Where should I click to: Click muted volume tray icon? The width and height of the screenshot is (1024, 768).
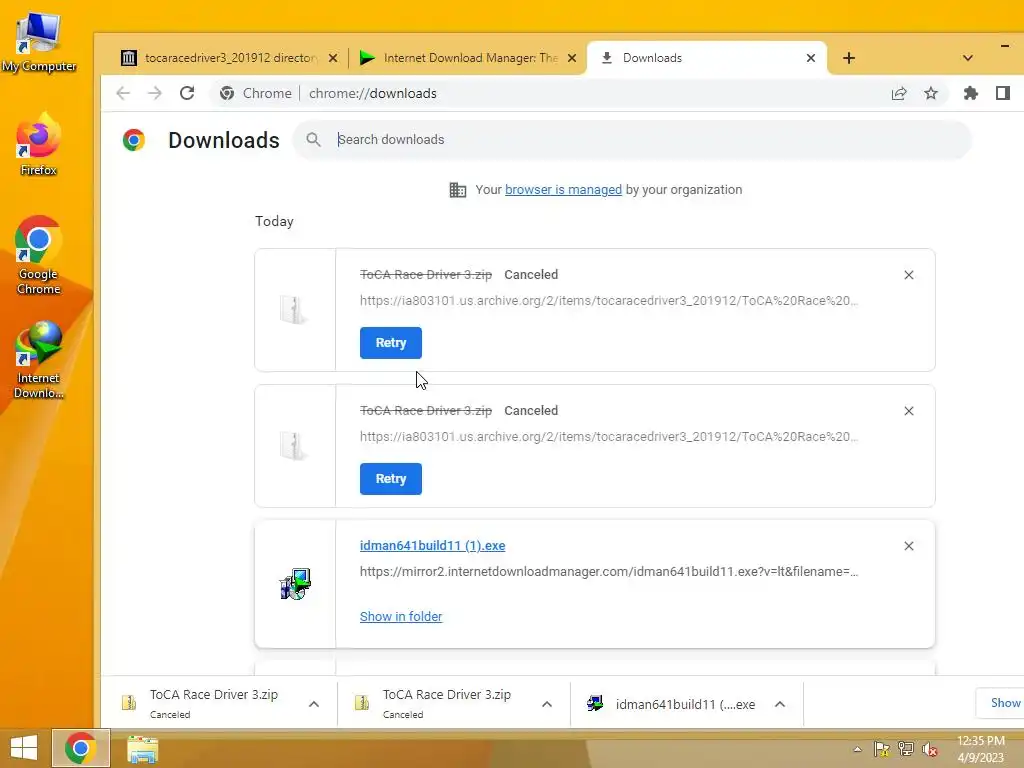[930, 749]
